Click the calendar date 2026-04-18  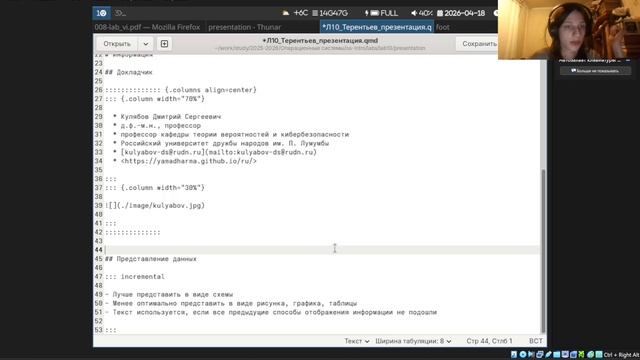point(461,13)
